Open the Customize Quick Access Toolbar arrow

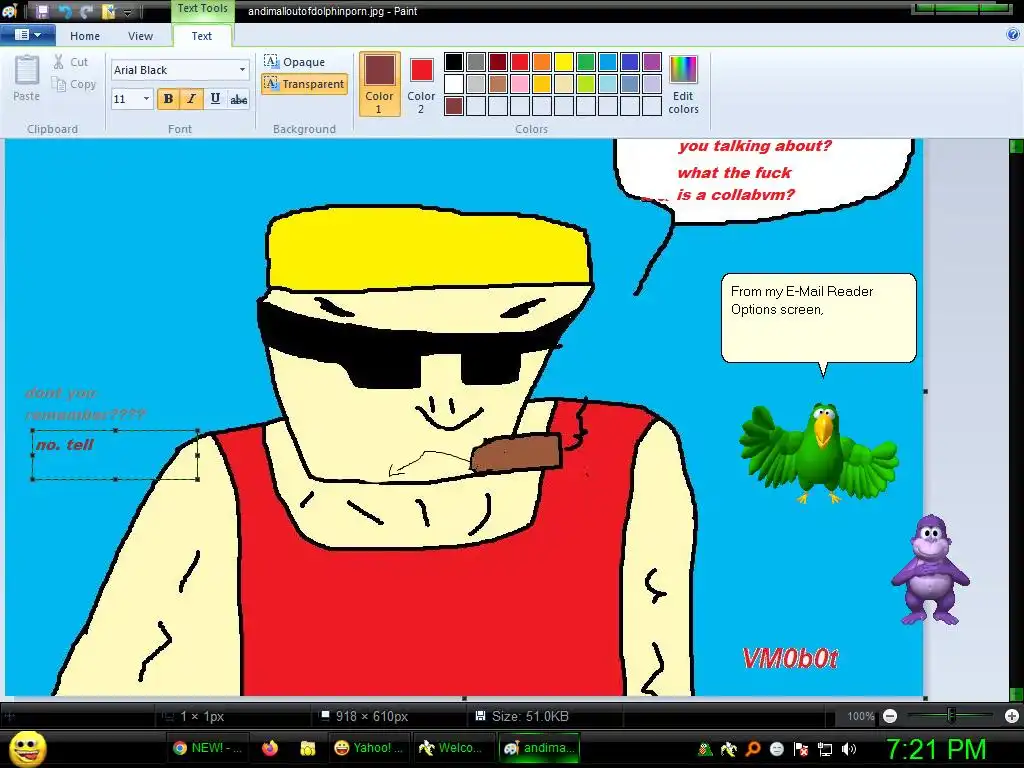point(128,12)
